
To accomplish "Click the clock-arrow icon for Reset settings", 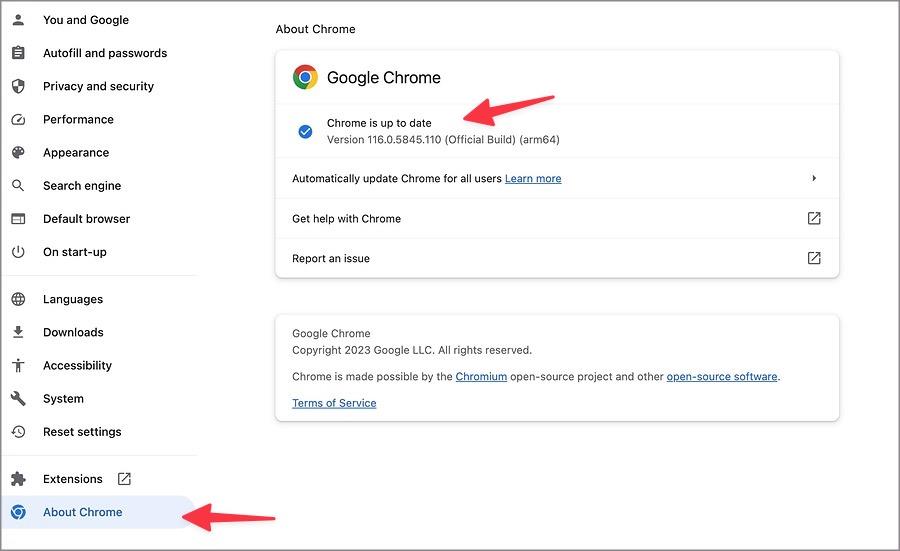I will (x=18, y=432).
